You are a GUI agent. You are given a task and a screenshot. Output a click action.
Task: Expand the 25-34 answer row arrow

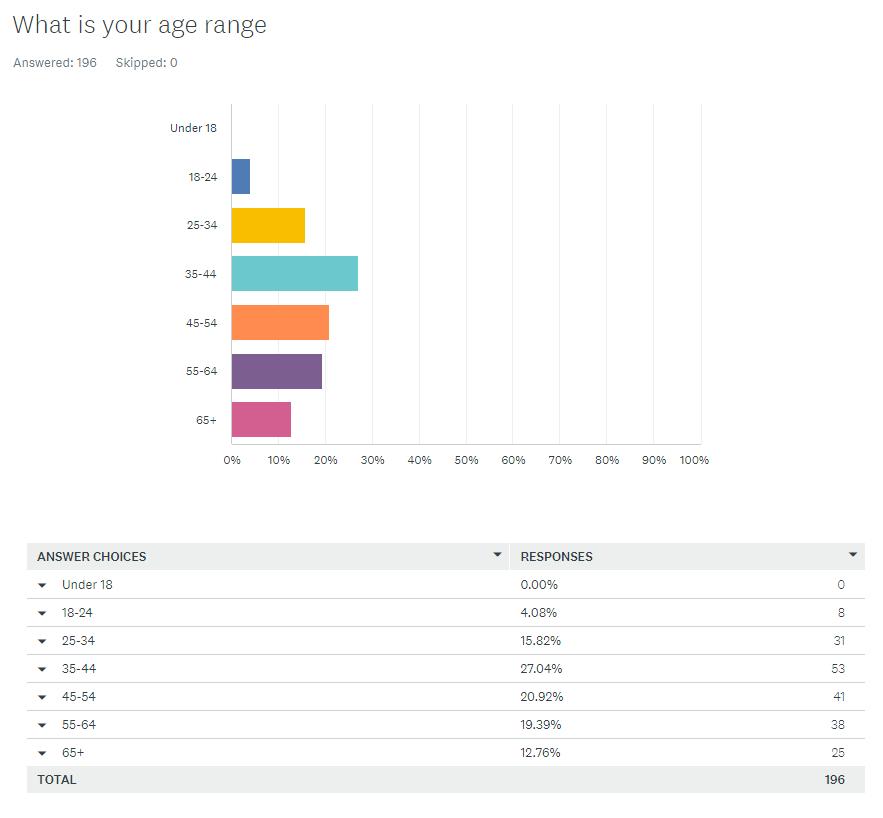[x=43, y=641]
